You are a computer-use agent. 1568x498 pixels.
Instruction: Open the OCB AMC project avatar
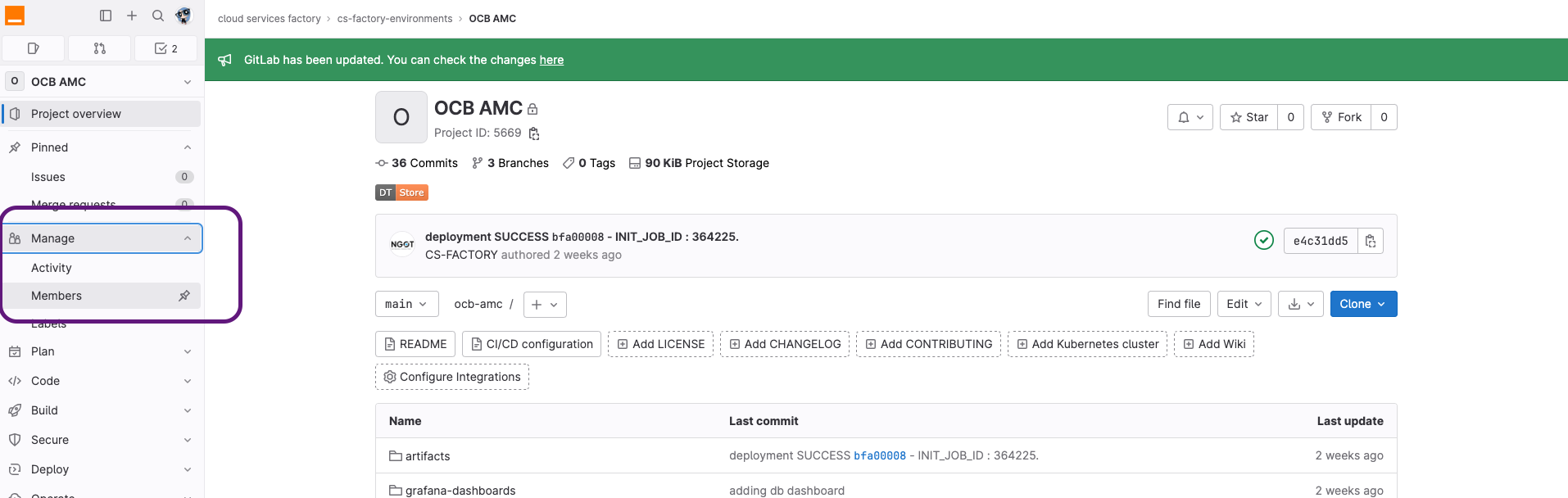[x=401, y=117]
